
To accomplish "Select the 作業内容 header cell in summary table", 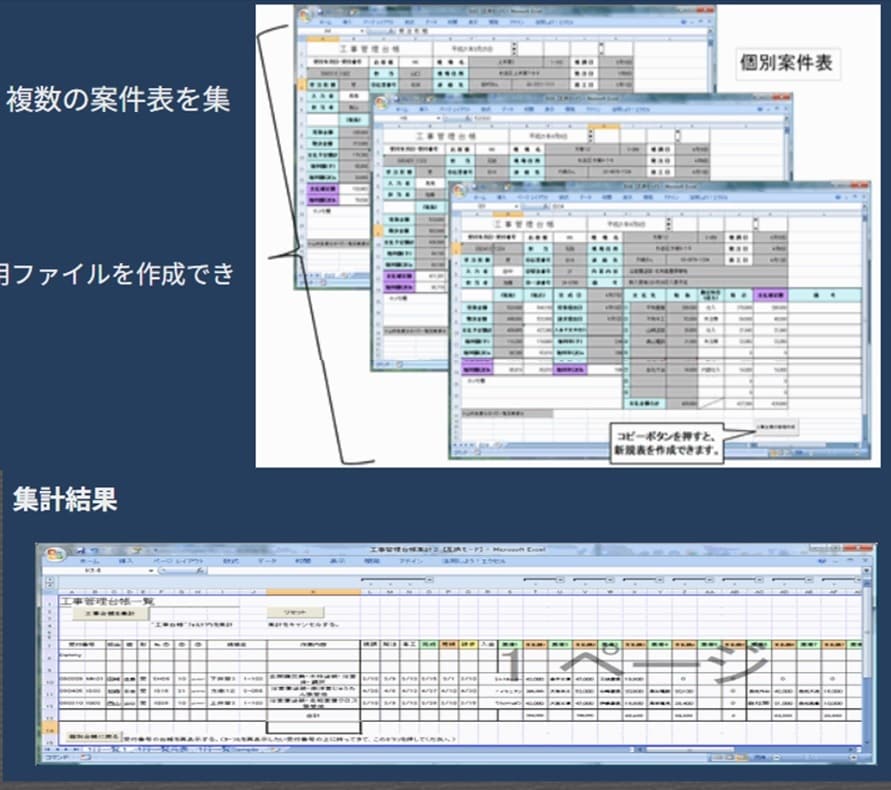I will [x=313, y=645].
